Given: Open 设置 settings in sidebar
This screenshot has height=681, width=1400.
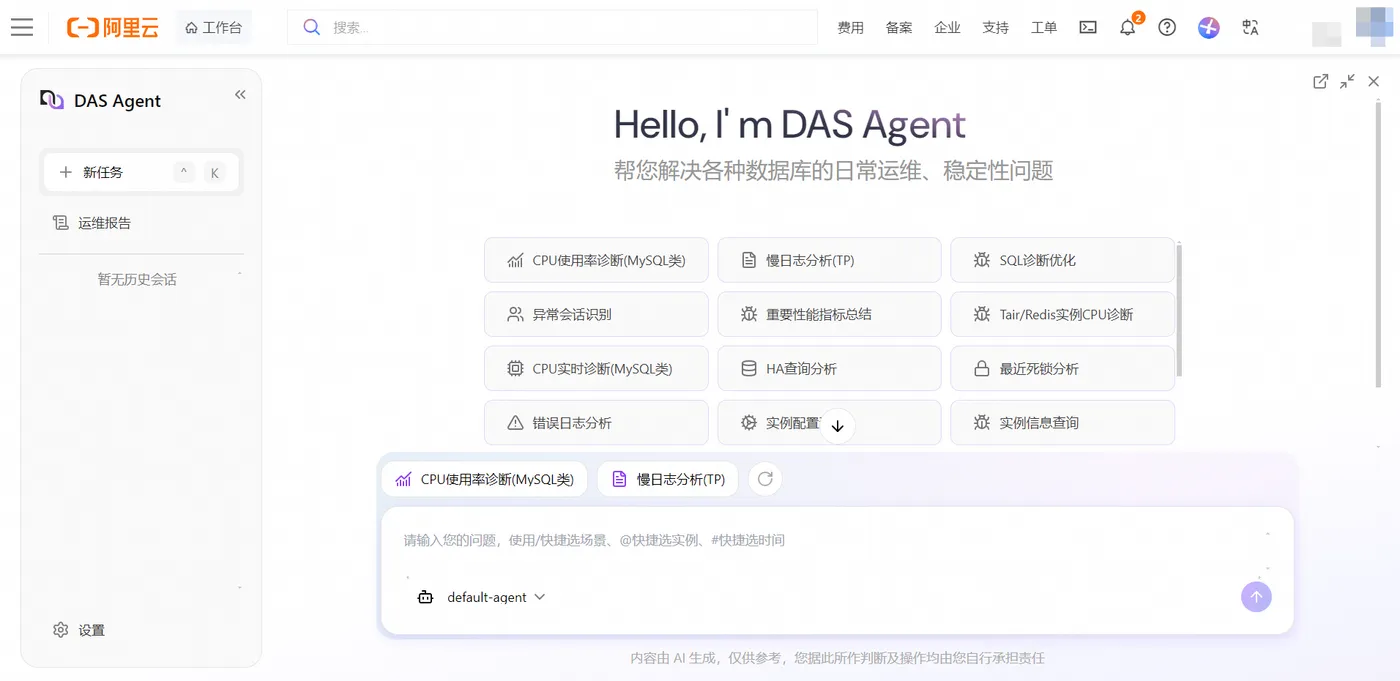Looking at the screenshot, I should tap(79, 630).
